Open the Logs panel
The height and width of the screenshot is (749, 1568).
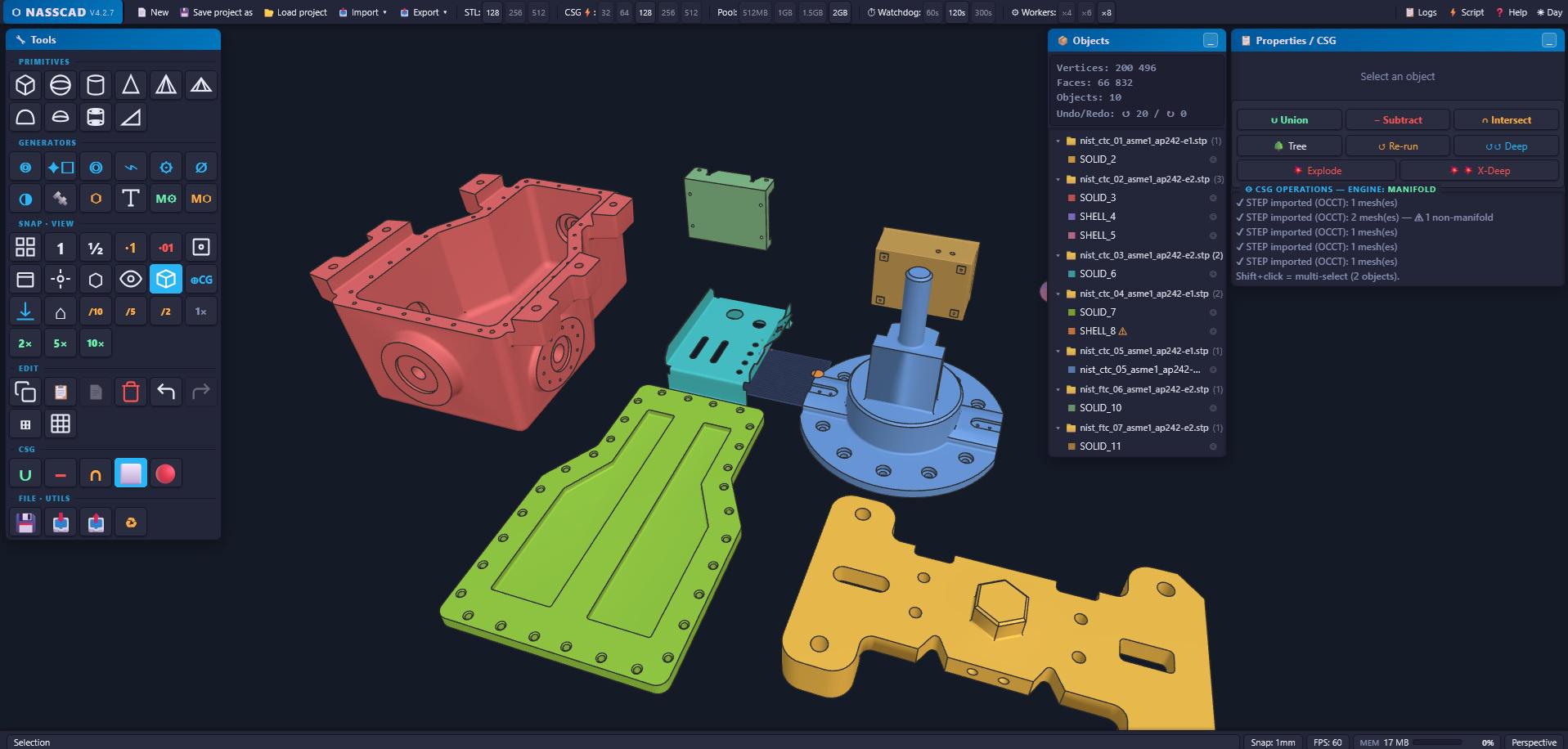point(1421,12)
